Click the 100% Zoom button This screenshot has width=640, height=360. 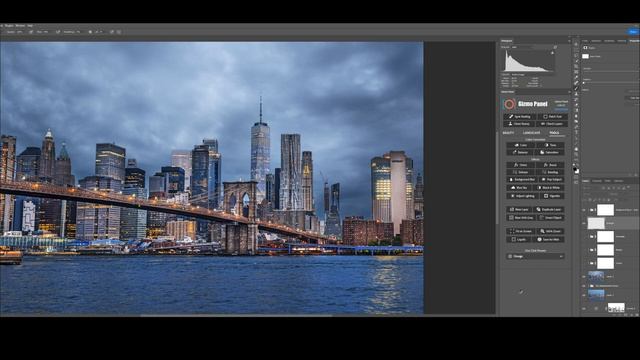[x=550, y=231]
